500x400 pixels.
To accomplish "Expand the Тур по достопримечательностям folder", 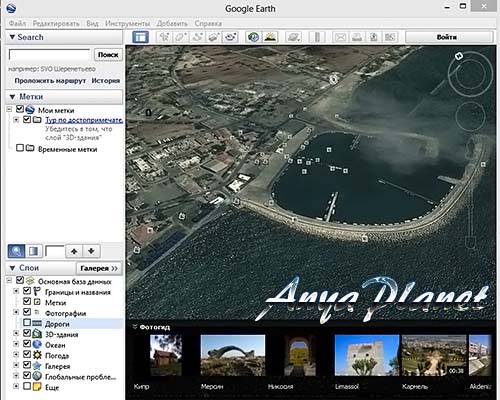I will pos(16,120).
